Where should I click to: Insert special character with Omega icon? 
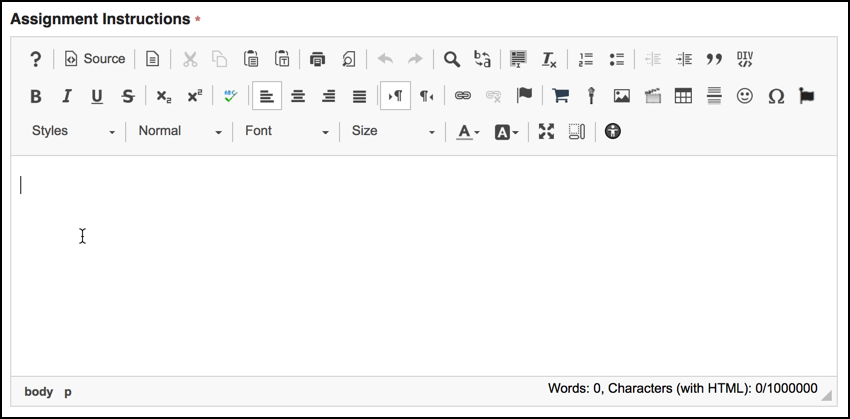[776, 96]
